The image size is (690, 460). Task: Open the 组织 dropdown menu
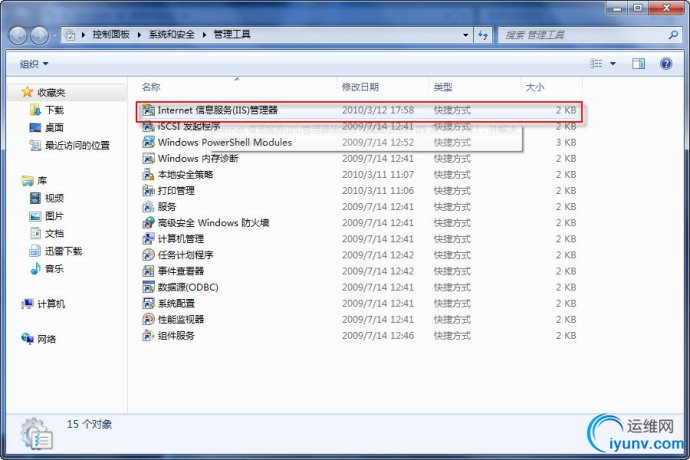pos(34,64)
